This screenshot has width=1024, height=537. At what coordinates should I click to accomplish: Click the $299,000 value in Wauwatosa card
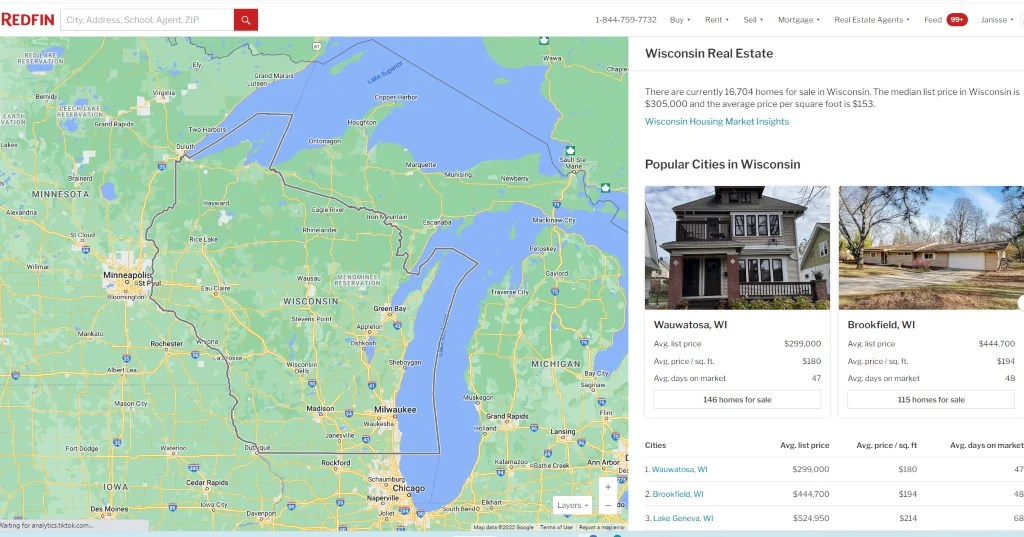coord(803,344)
